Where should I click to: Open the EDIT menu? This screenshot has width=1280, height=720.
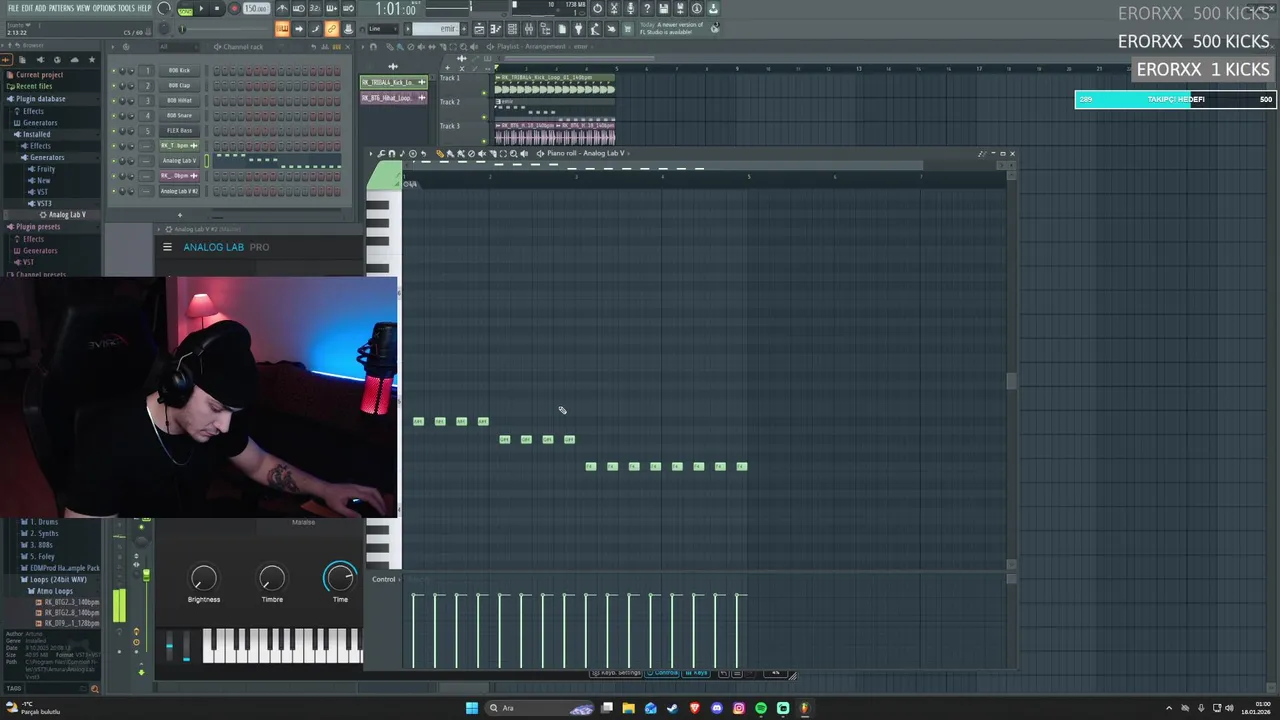[x=27, y=8]
